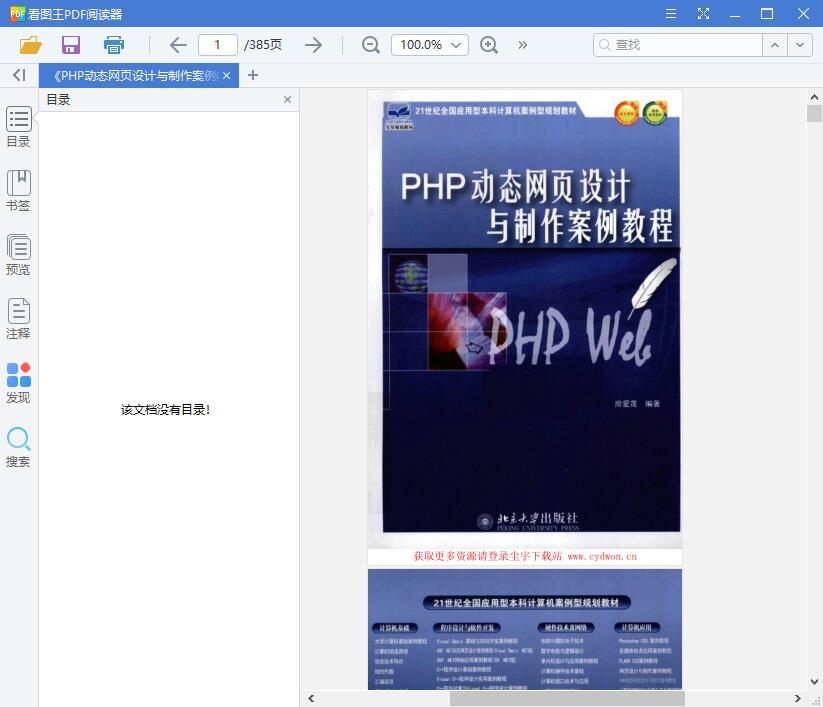The width and height of the screenshot is (823, 707).
Task: Open the hamburger main menu in the title bar
Action: 671,14
